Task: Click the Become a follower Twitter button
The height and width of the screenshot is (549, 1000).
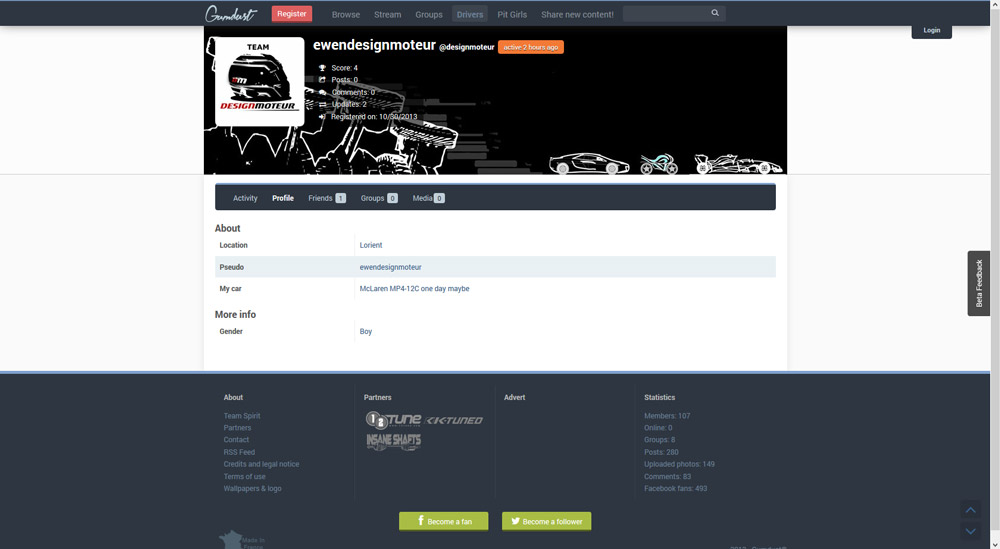Action: (x=547, y=521)
